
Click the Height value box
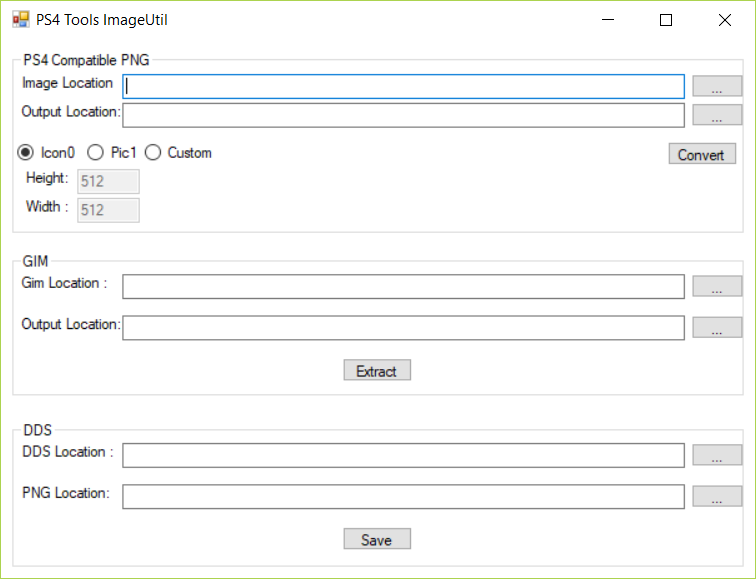point(108,181)
